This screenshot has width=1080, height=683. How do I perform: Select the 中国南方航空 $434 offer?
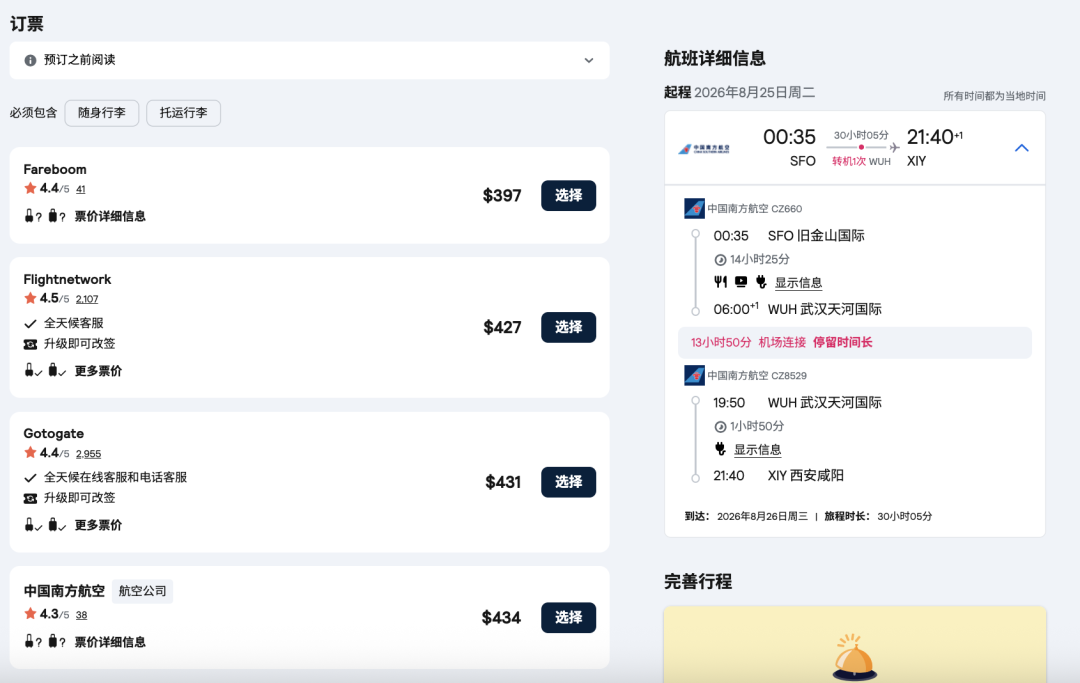(568, 617)
